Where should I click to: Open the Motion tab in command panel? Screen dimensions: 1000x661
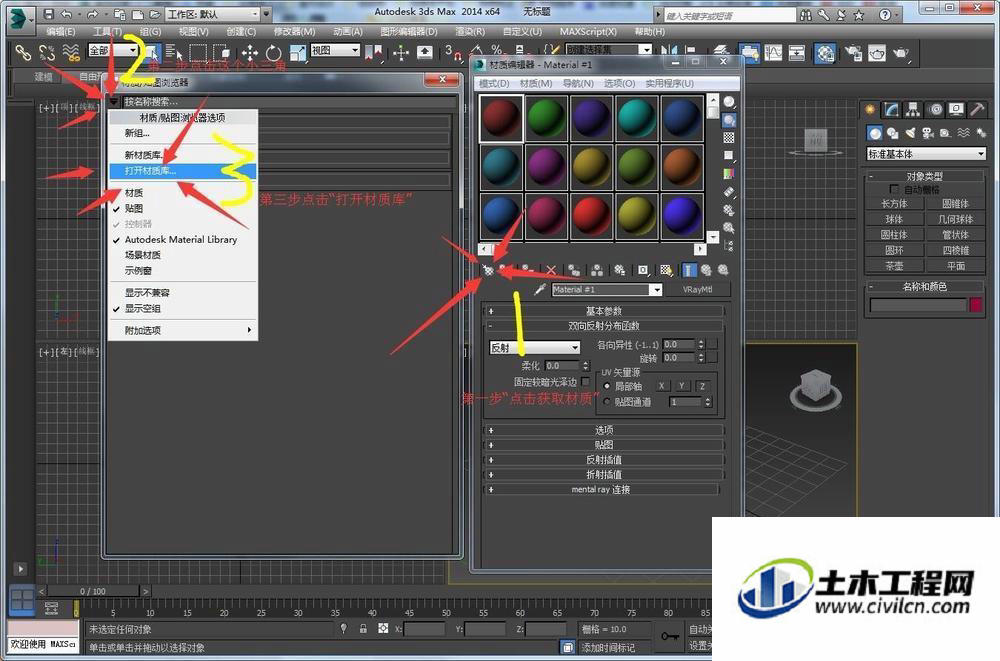[935, 110]
